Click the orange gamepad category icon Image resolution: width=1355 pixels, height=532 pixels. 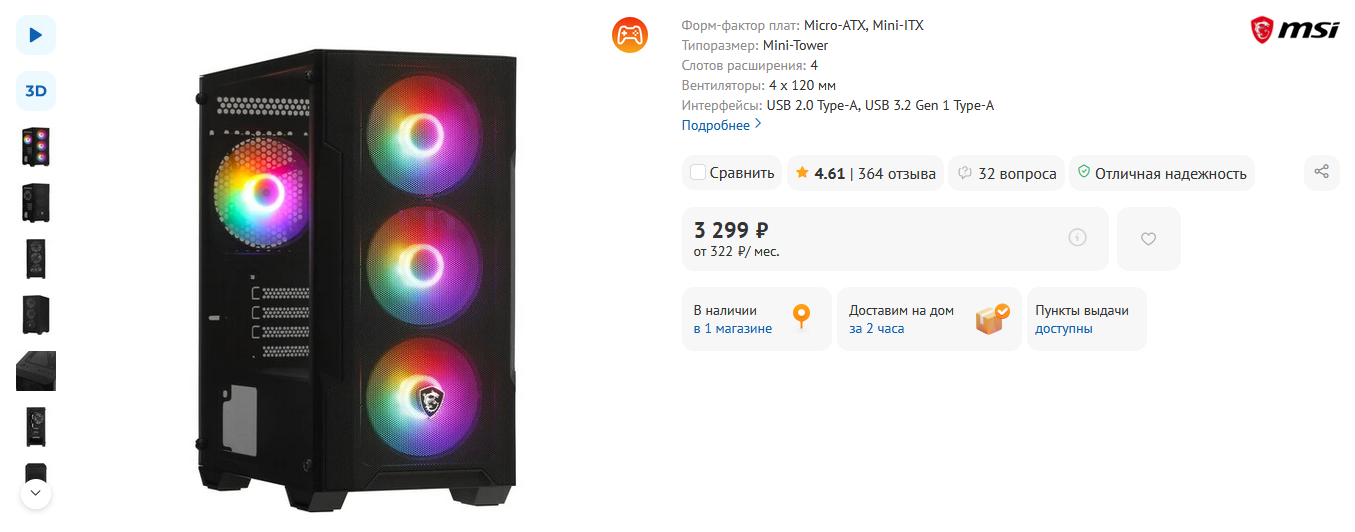click(x=630, y=36)
